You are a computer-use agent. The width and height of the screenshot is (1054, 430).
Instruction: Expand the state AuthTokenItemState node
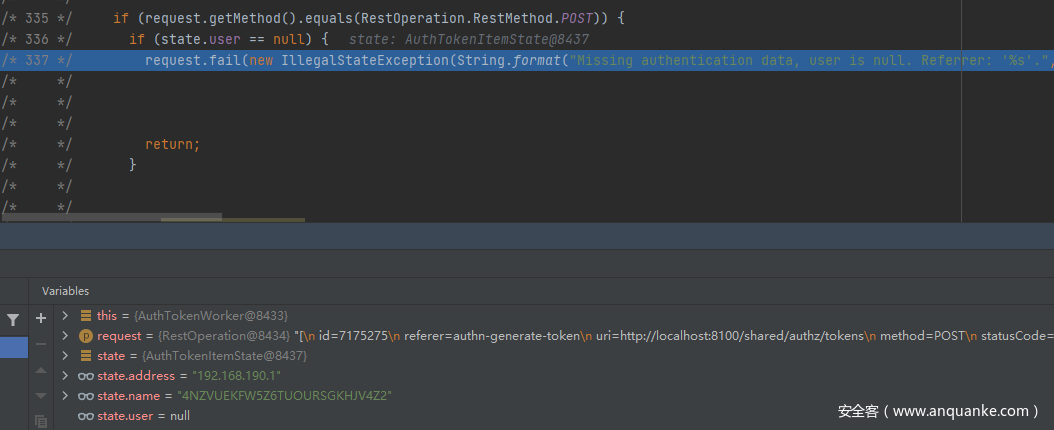pyautogui.click(x=66, y=356)
